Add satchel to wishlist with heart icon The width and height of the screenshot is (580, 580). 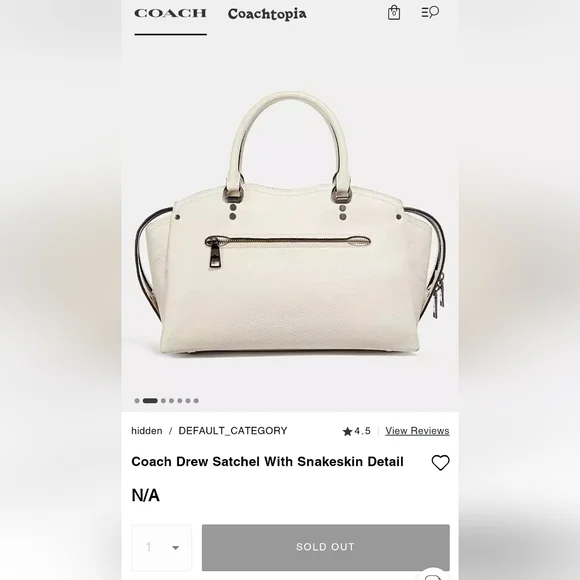click(440, 462)
